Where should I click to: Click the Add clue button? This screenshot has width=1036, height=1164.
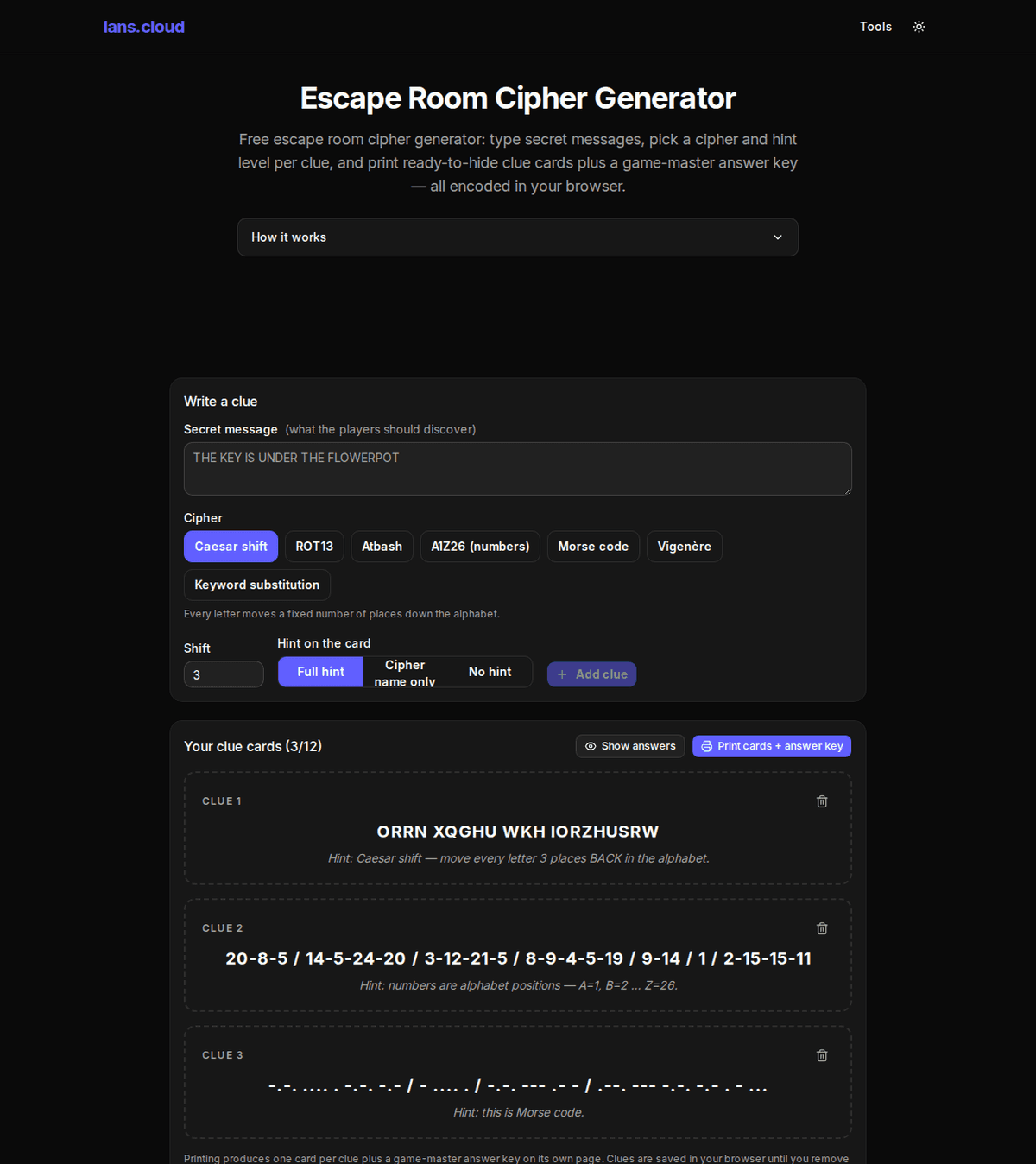(x=591, y=674)
